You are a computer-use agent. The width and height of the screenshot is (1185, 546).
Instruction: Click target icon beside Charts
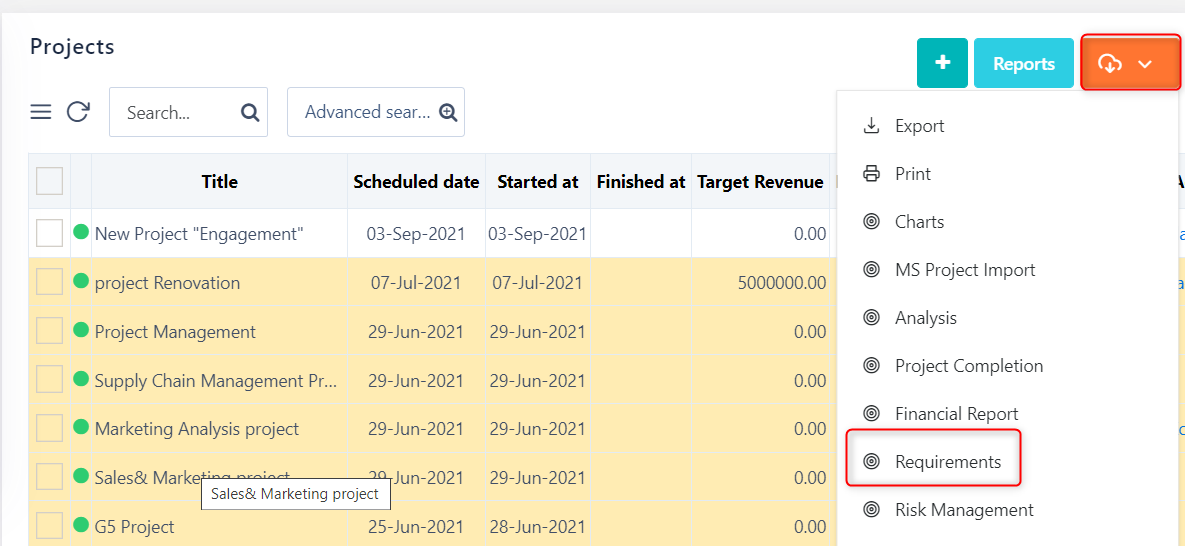point(871,222)
